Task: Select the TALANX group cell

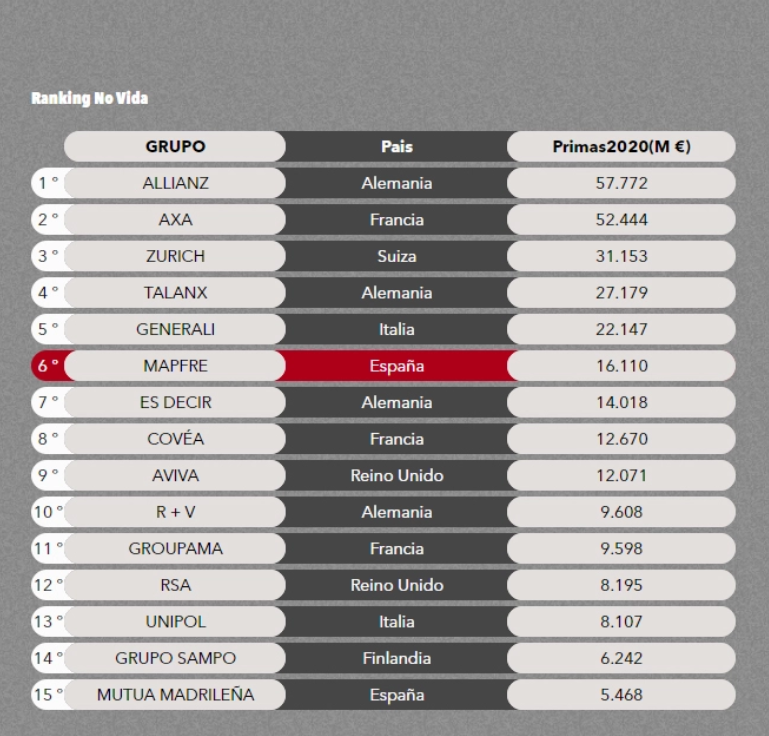Action: (x=175, y=293)
